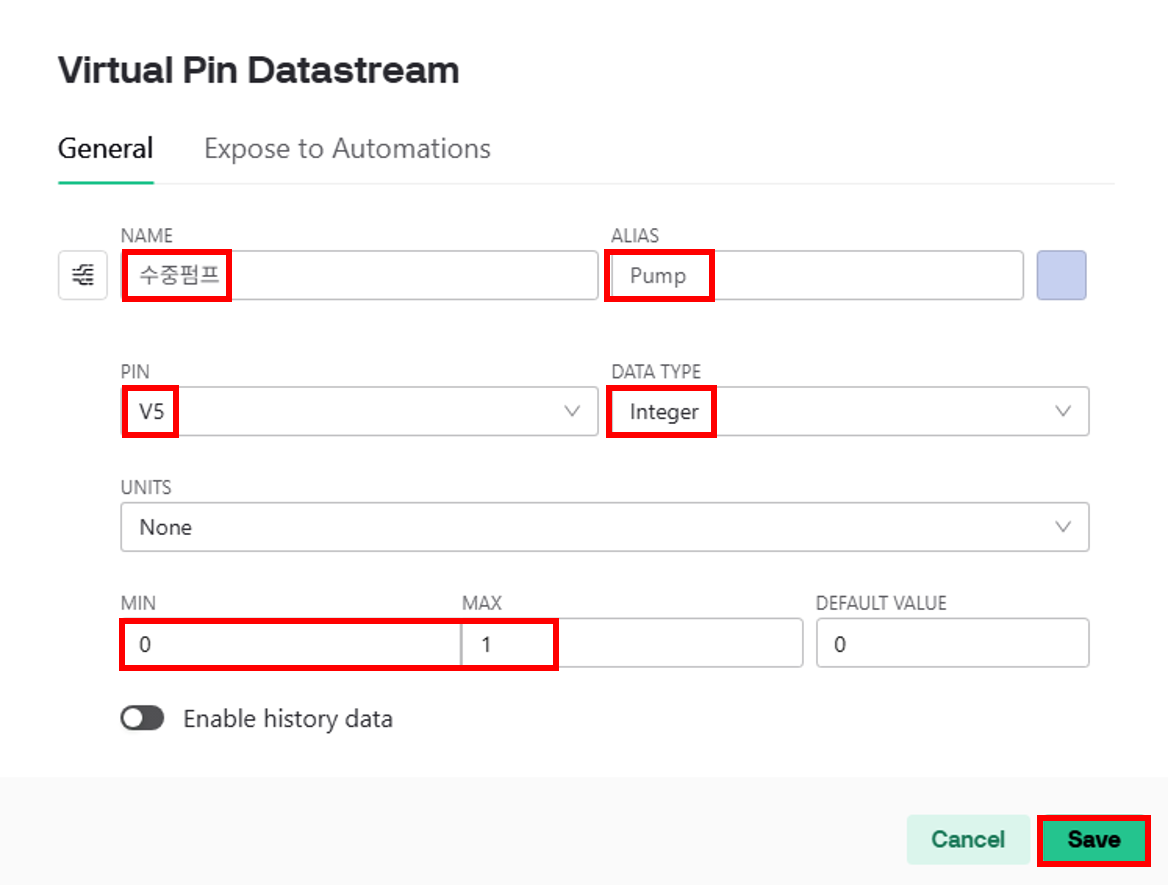Focus the ALIAS field containing Pump
1168x885 pixels.
(815, 275)
